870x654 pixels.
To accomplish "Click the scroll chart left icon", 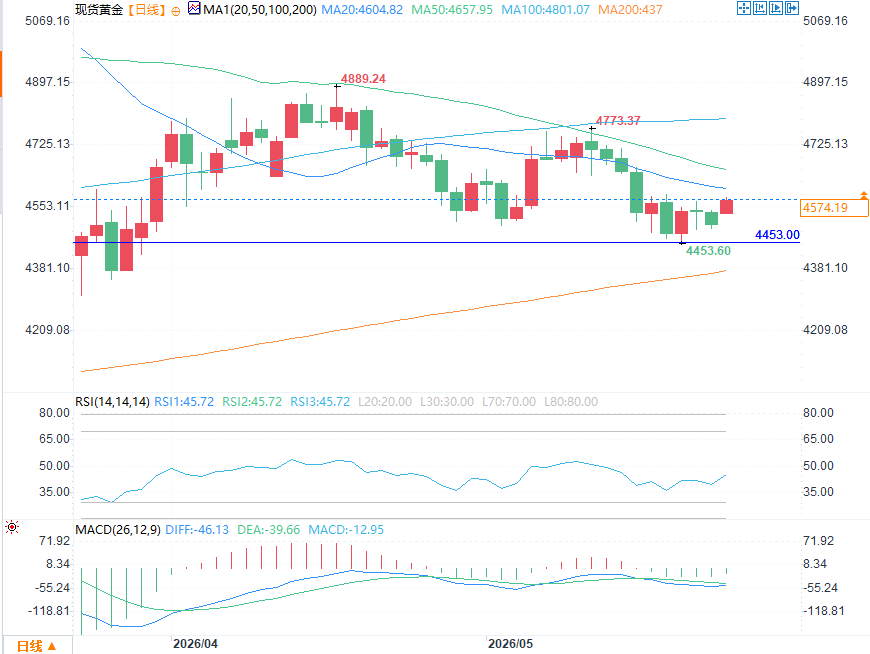I will [760, 8].
